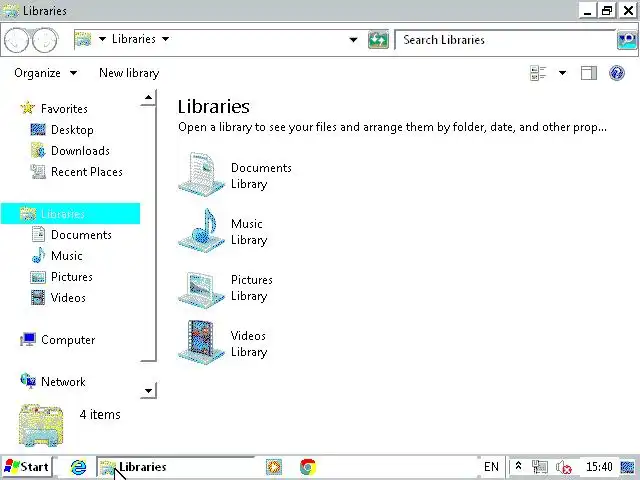Open Downloads in Favorites
This screenshot has width=640, height=480.
[70, 151]
